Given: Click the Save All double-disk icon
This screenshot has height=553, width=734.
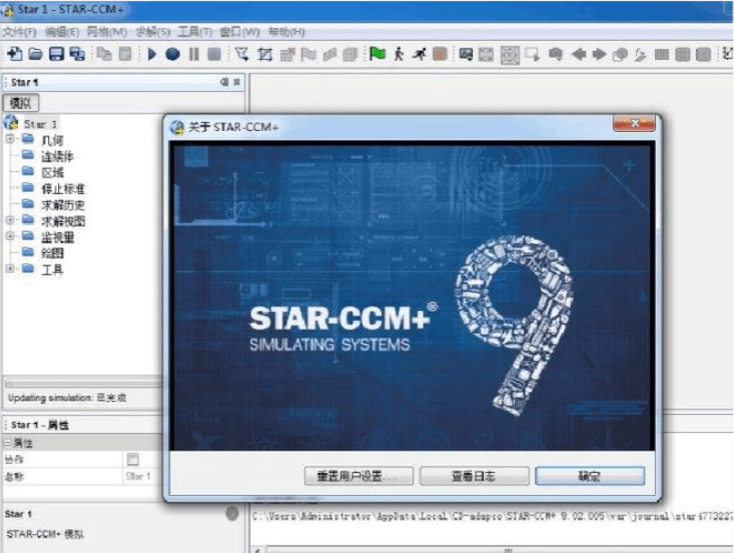Looking at the screenshot, I should [x=77, y=54].
